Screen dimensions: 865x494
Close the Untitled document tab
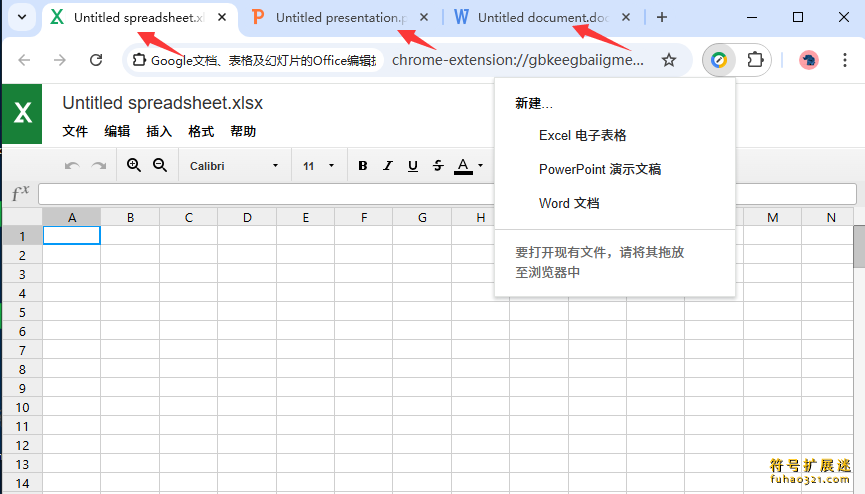pyautogui.click(x=626, y=18)
